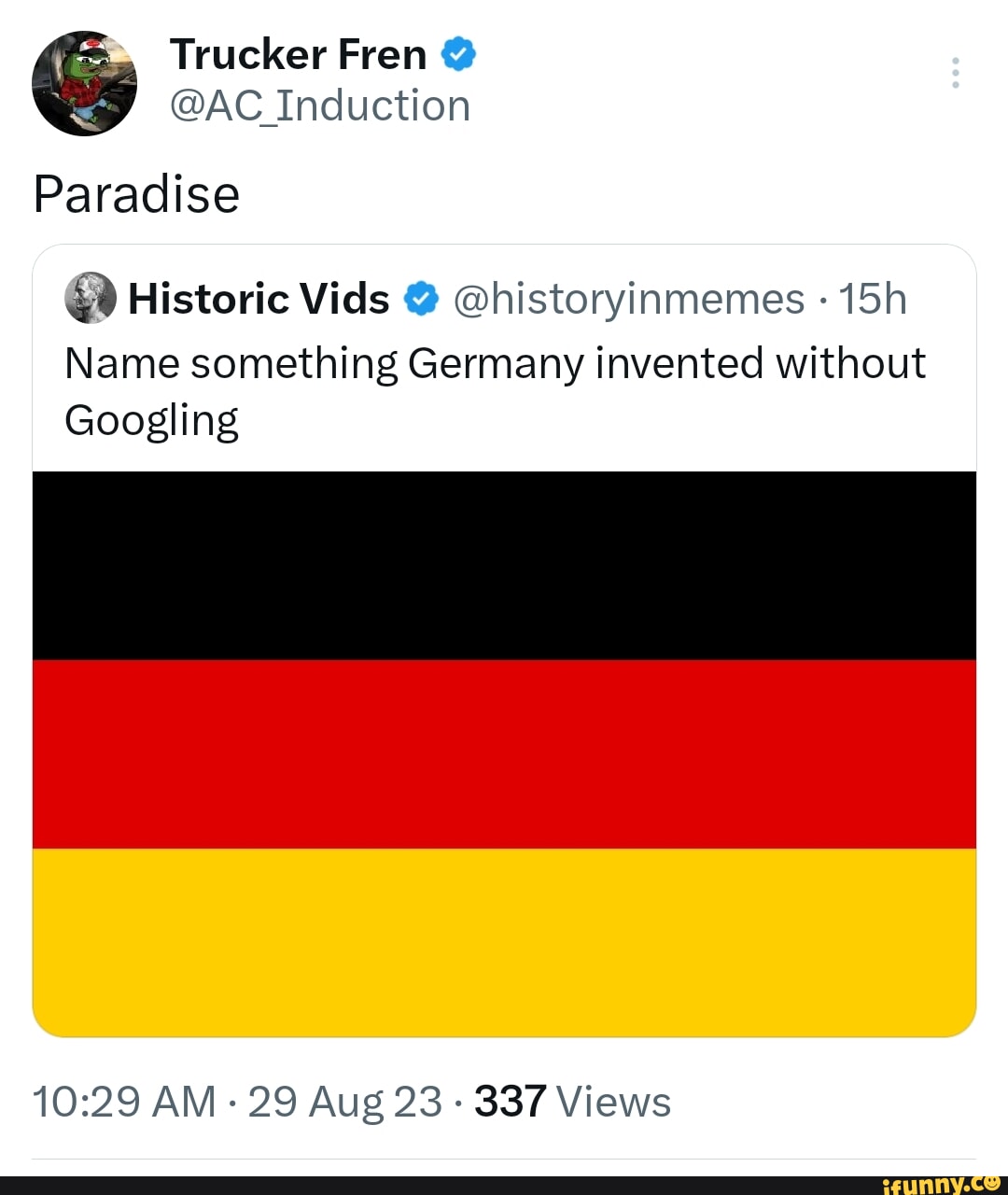Open the @historyinmemes handle
Image resolution: width=1008 pixels, height=1195 pixels.
tap(629, 300)
